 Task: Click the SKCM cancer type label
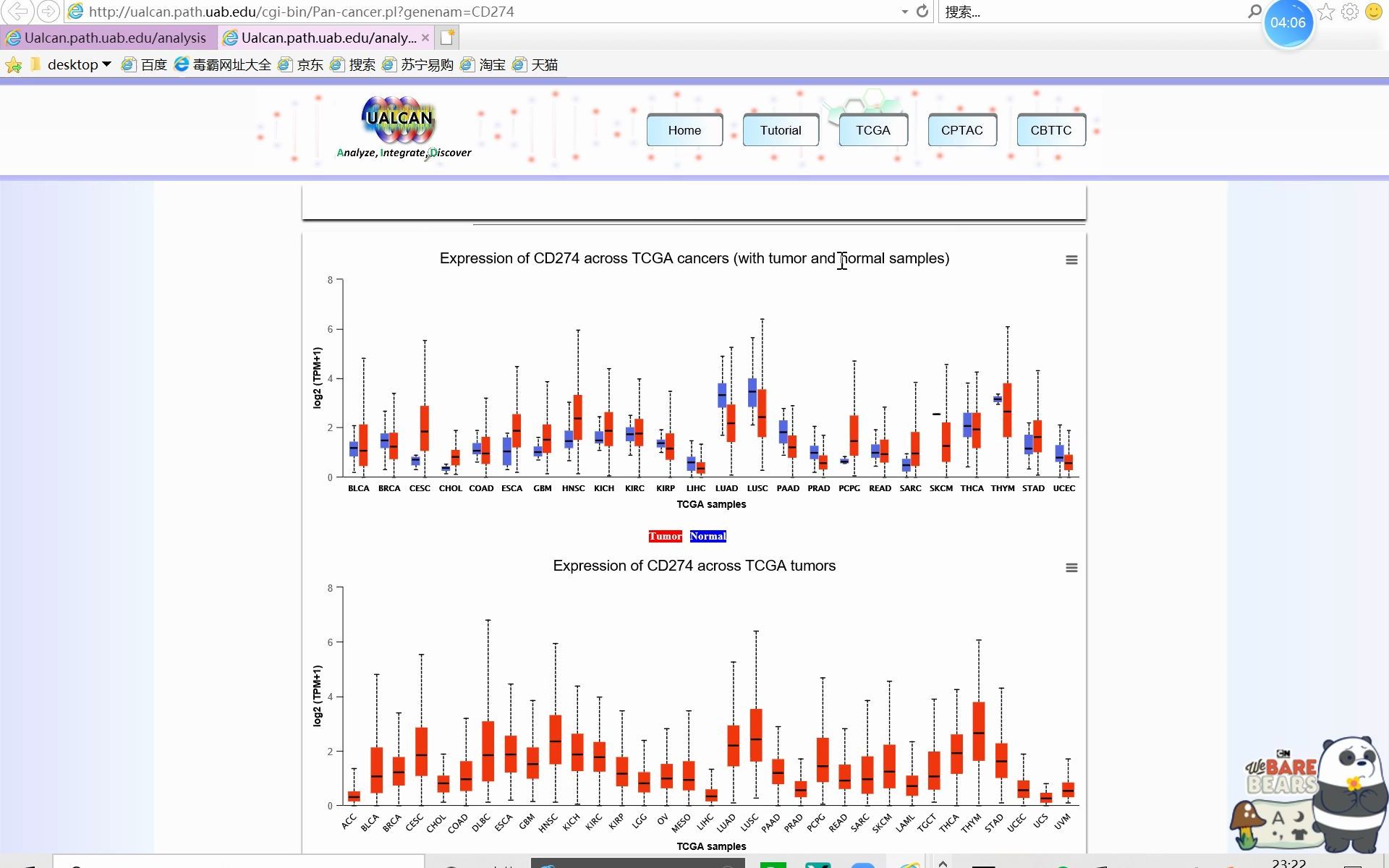click(940, 488)
